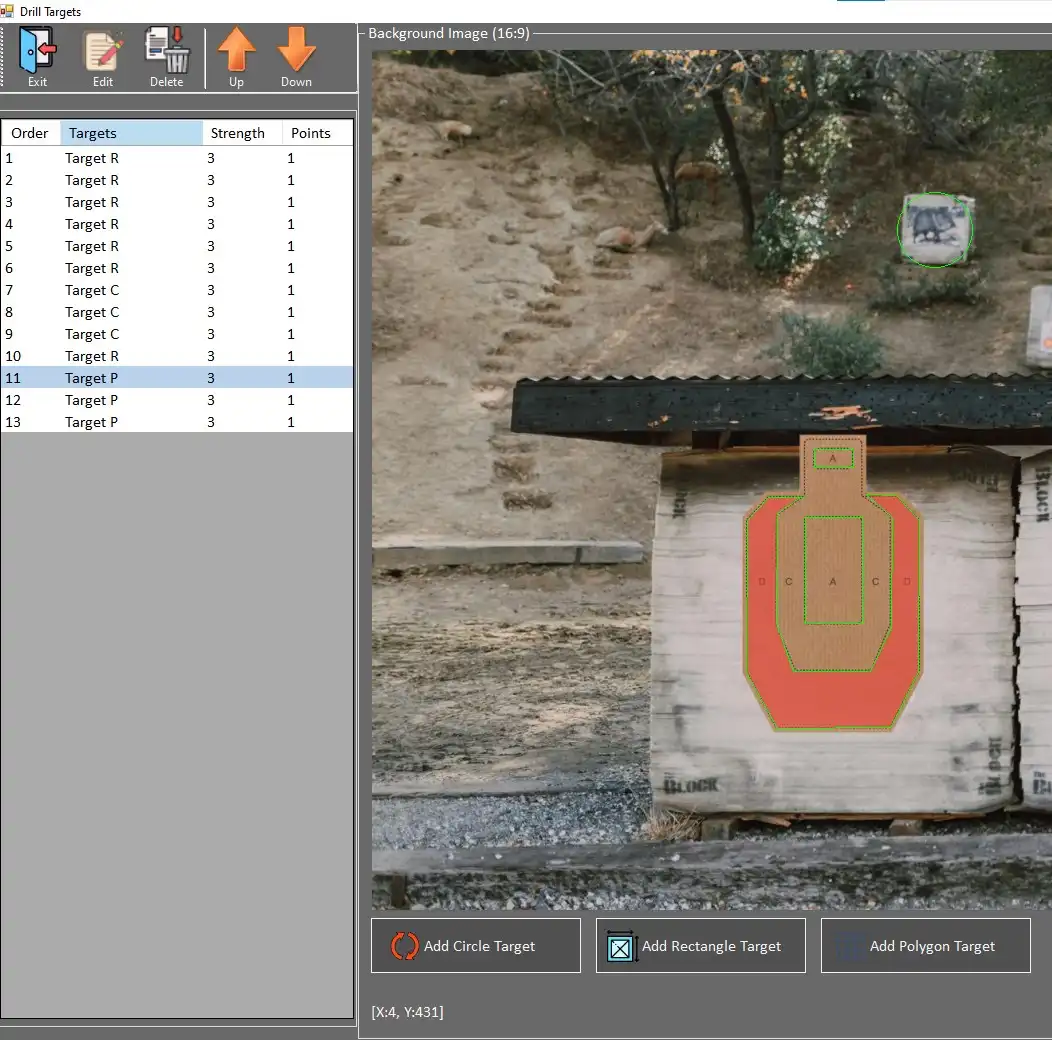Click the rectangle icon on Add Rectangle Target
This screenshot has height=1040, width=1052.
pos(621,945)
